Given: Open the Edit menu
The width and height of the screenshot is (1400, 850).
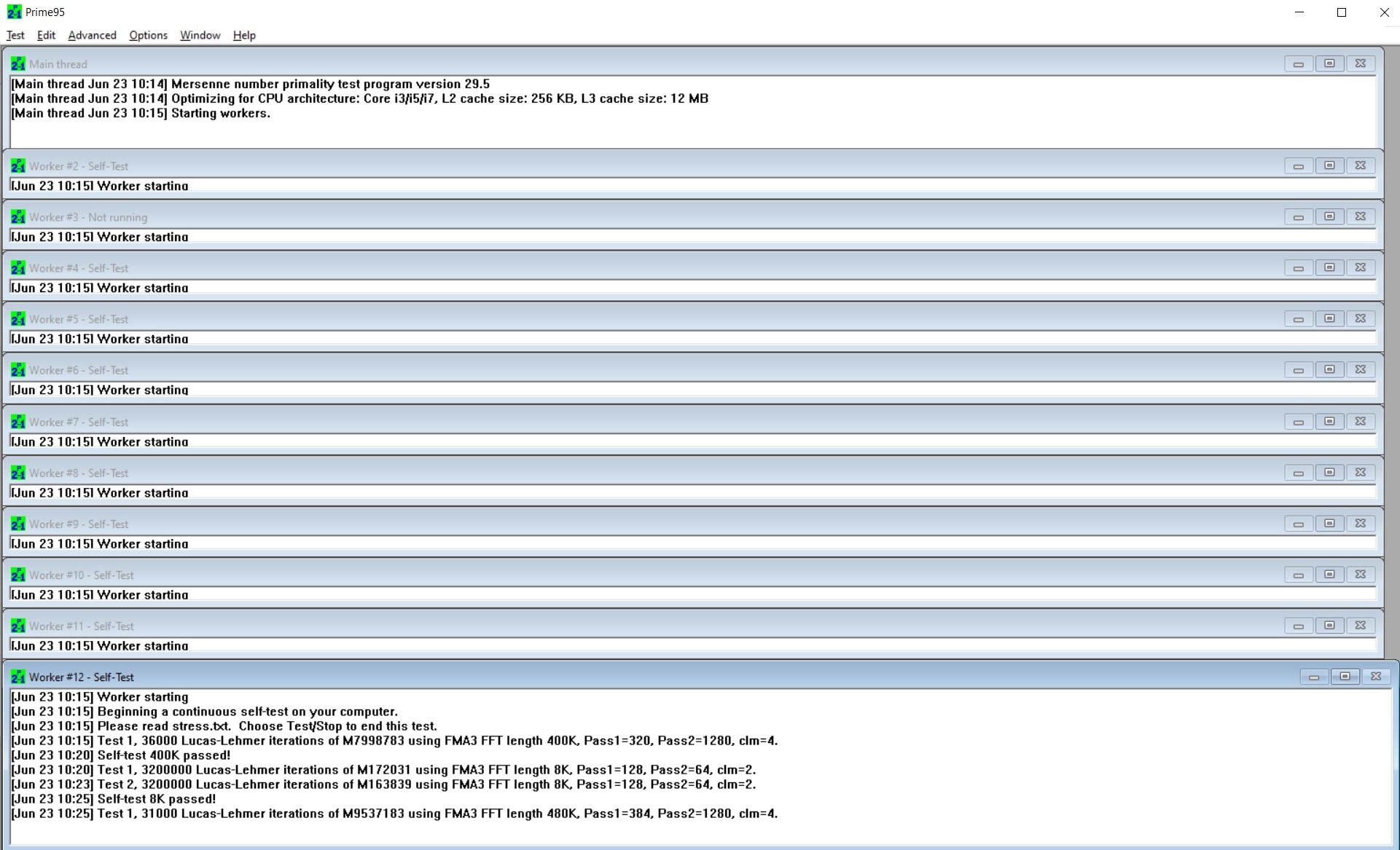Looking at the screenshot, I should 46,35.
